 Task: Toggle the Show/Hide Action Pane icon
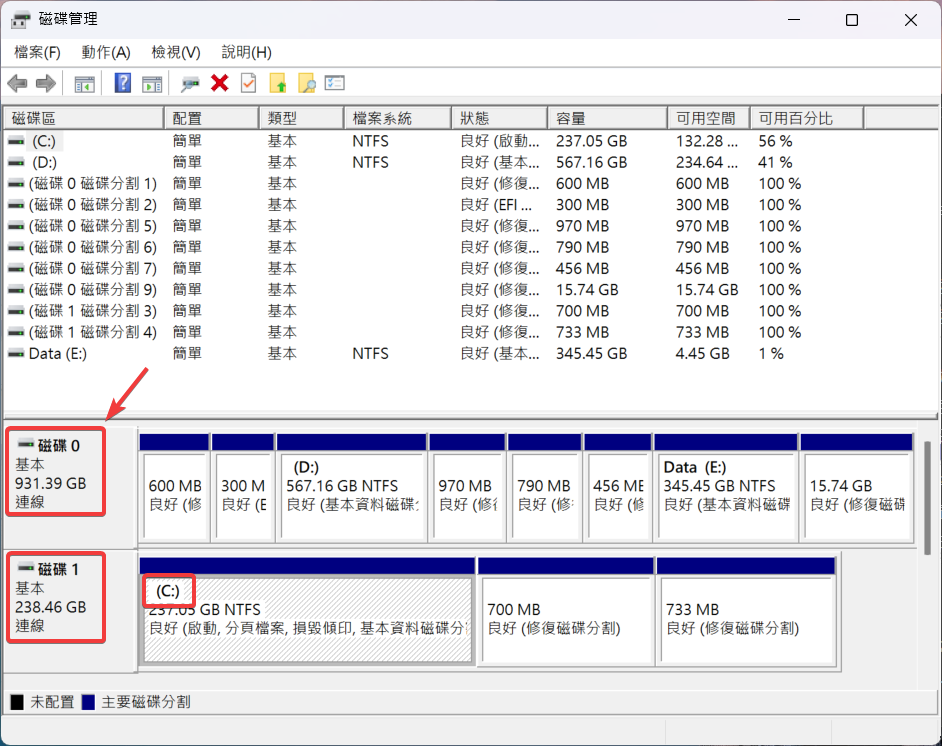(152, 83)
